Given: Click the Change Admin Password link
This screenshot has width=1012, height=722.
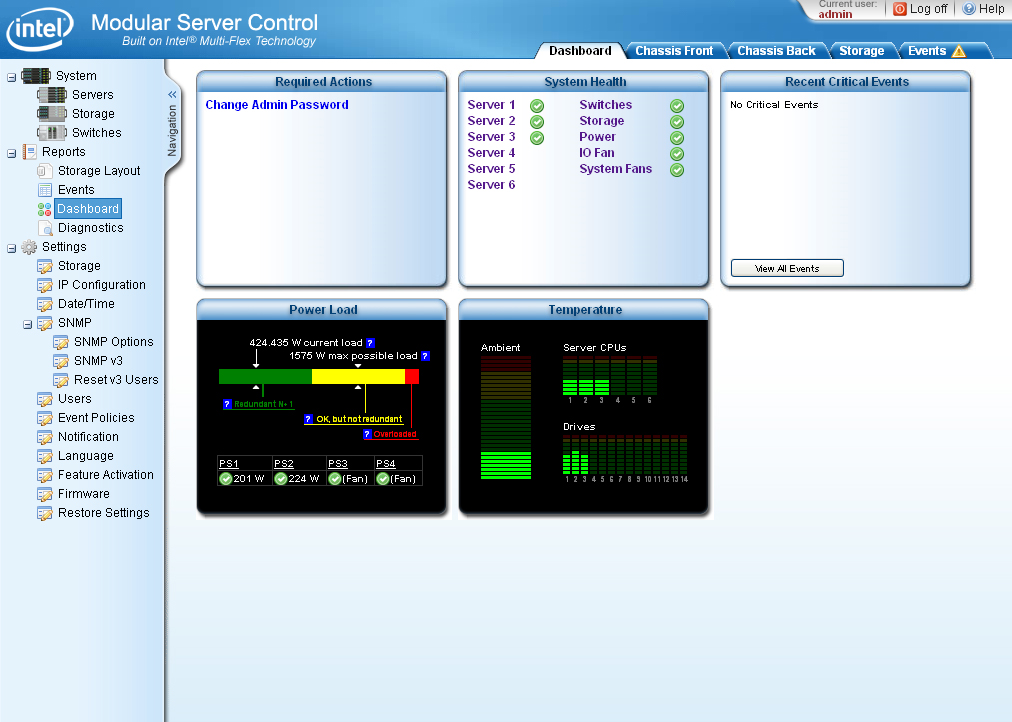Looking at the screenshot, I should tap(277, 105).
